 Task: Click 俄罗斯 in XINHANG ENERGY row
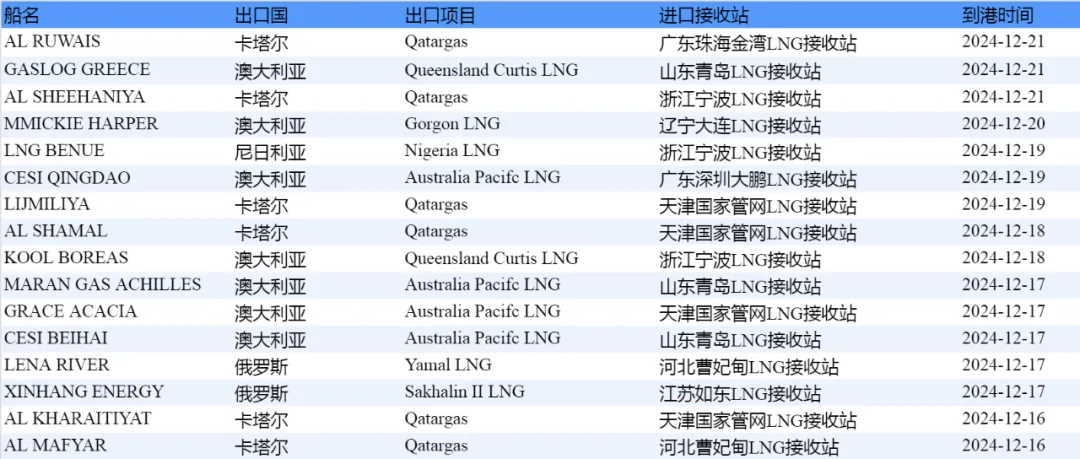[261, 394]
